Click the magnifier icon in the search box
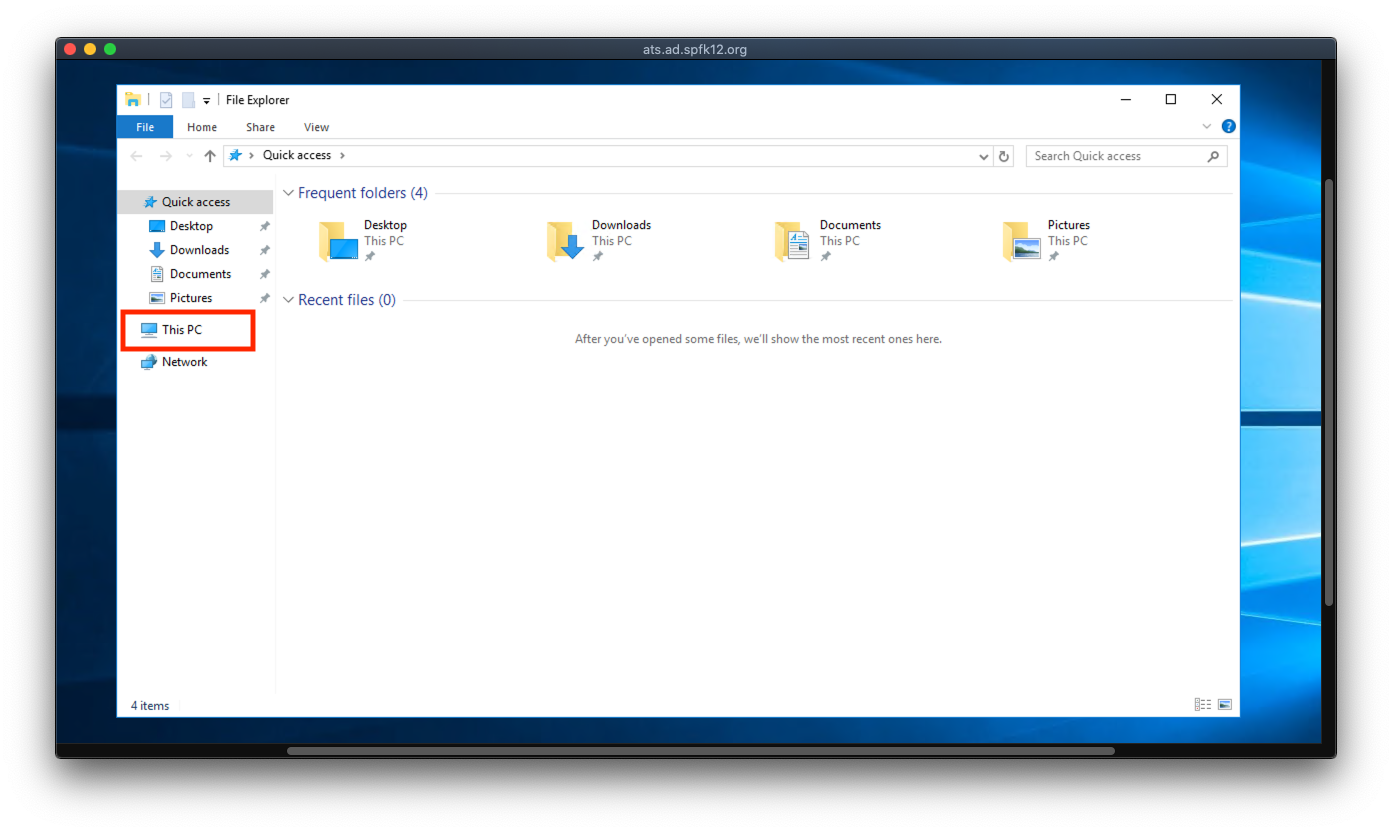1392x832 pixels. point(1213,156)
